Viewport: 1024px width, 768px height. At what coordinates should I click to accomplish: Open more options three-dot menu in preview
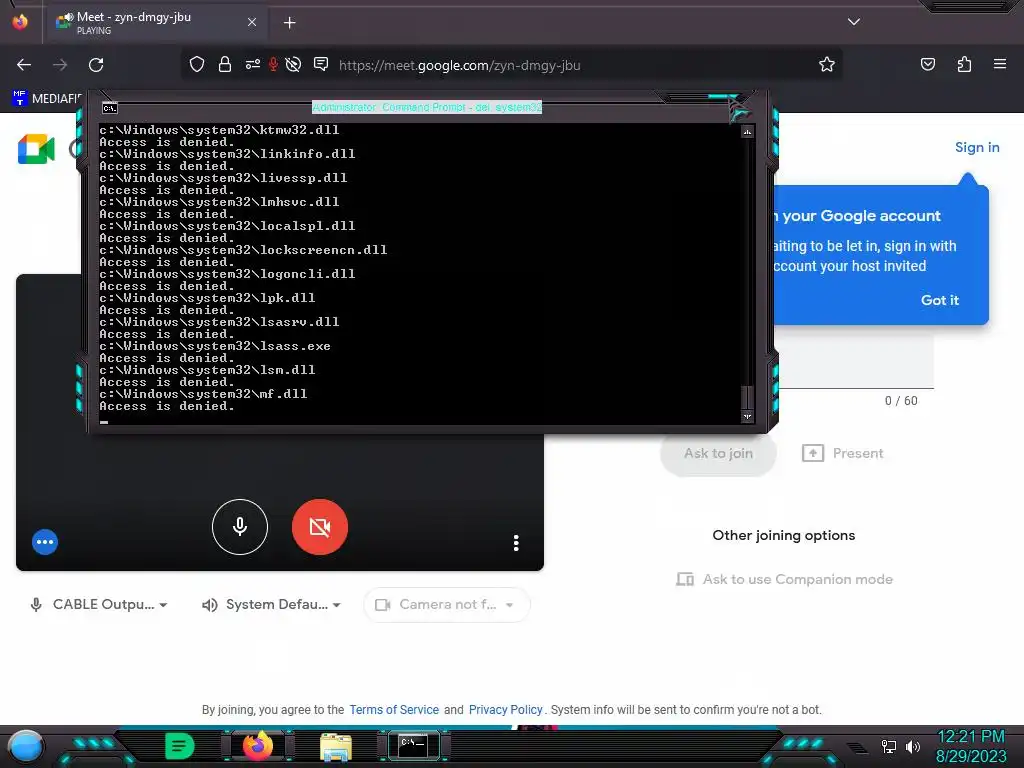tap(516, 543)
